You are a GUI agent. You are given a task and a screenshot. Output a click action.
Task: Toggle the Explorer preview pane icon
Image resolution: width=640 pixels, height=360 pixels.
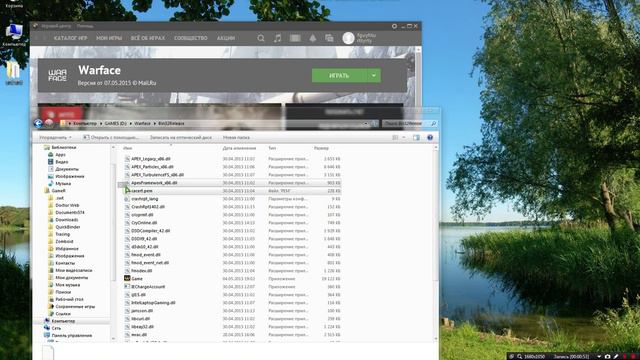(416, 138)
